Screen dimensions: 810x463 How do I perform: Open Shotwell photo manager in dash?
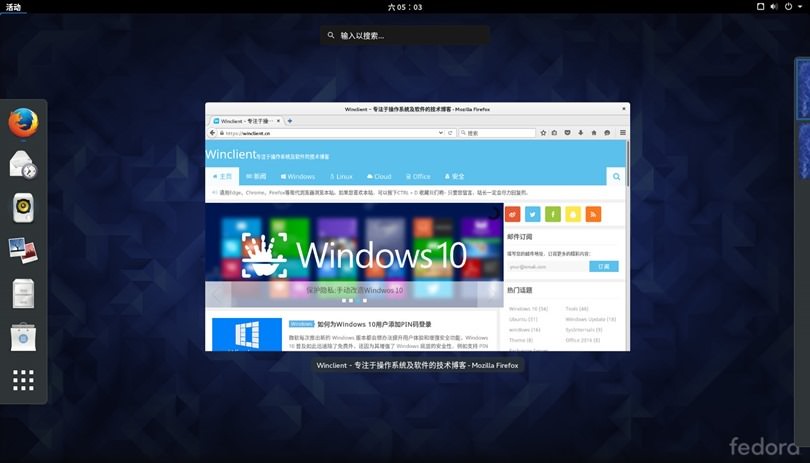[23, 249]
